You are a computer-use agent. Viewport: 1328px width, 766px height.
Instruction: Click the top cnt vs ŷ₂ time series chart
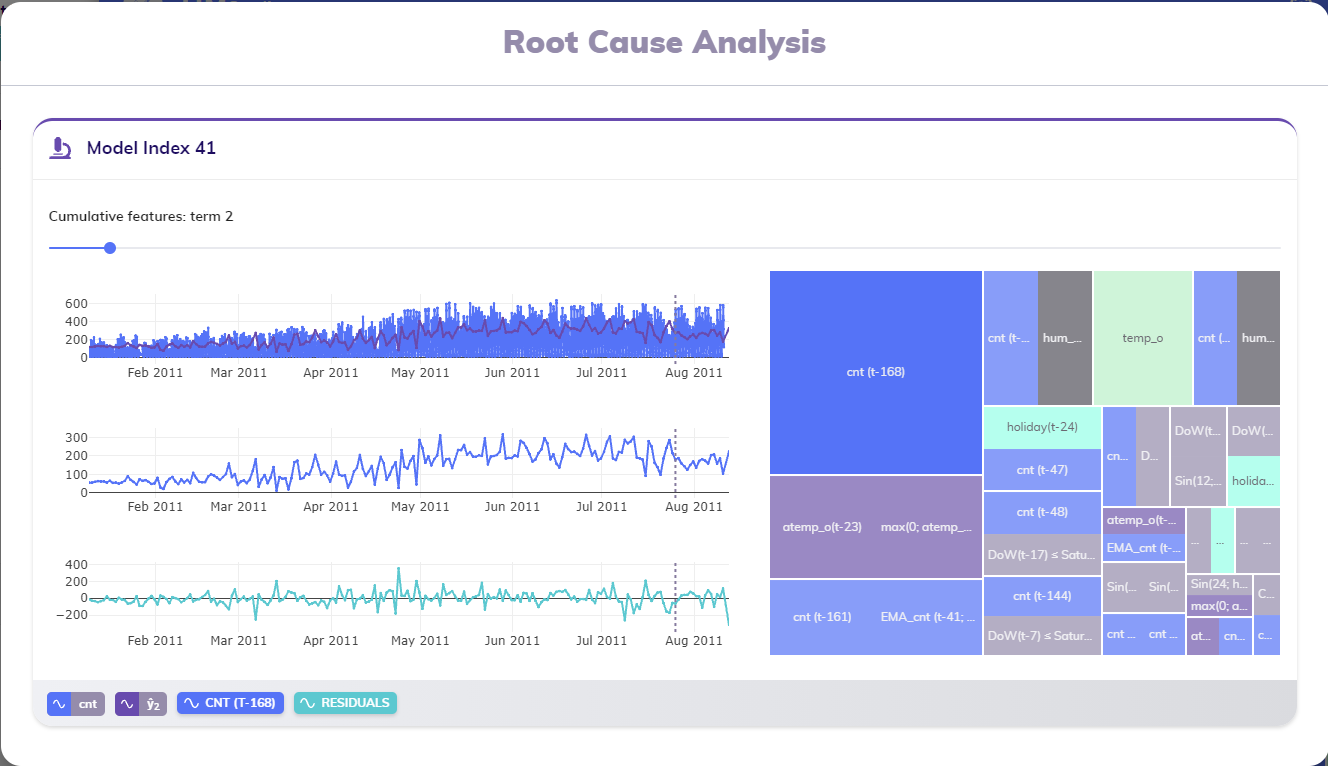point(408,327)
